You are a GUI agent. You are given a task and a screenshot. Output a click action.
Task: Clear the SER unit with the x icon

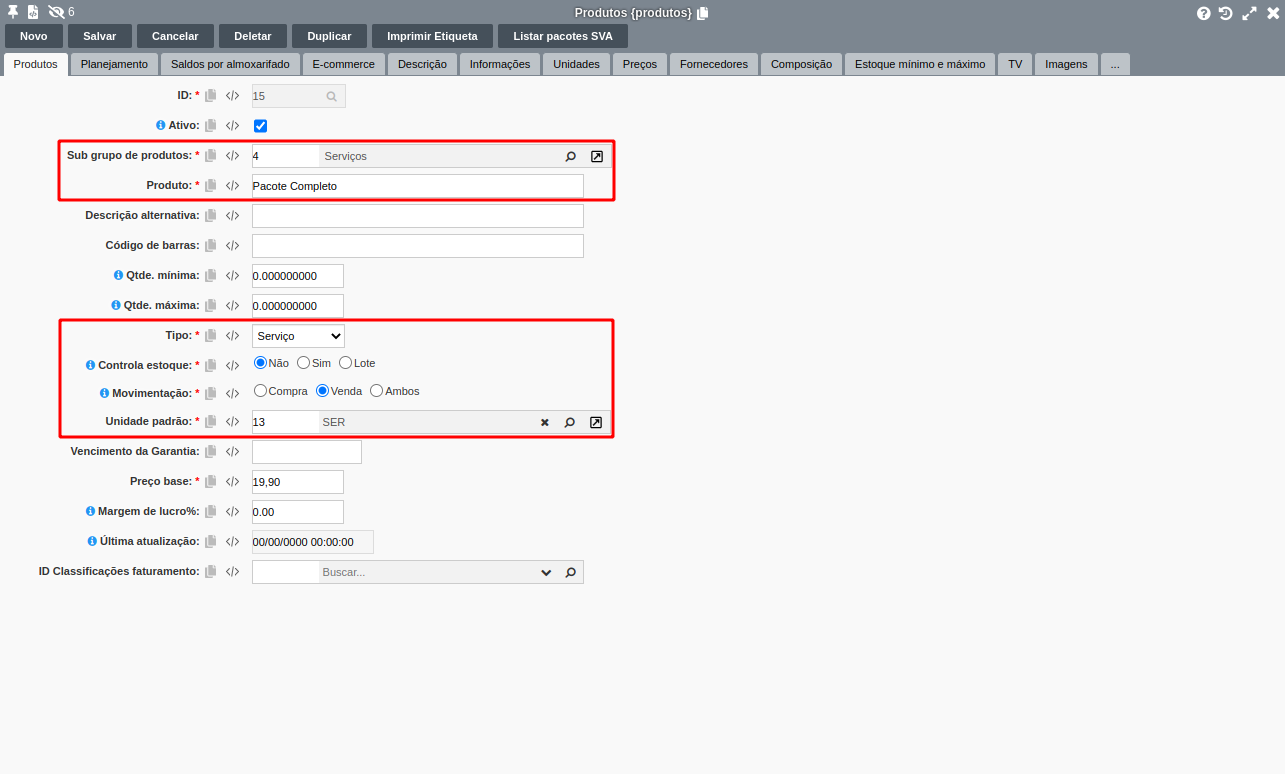[x=545, y=422]
